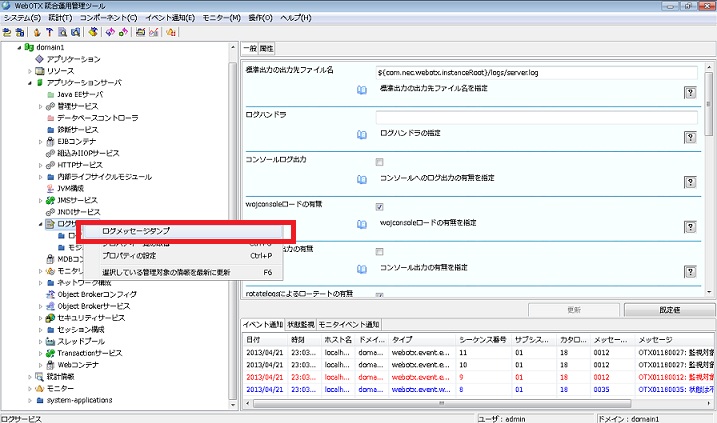Click book icon beside 標準出力の出力先ファイル名を指定
The width and height of the screenshot is (717, 423).
[362, 90]
